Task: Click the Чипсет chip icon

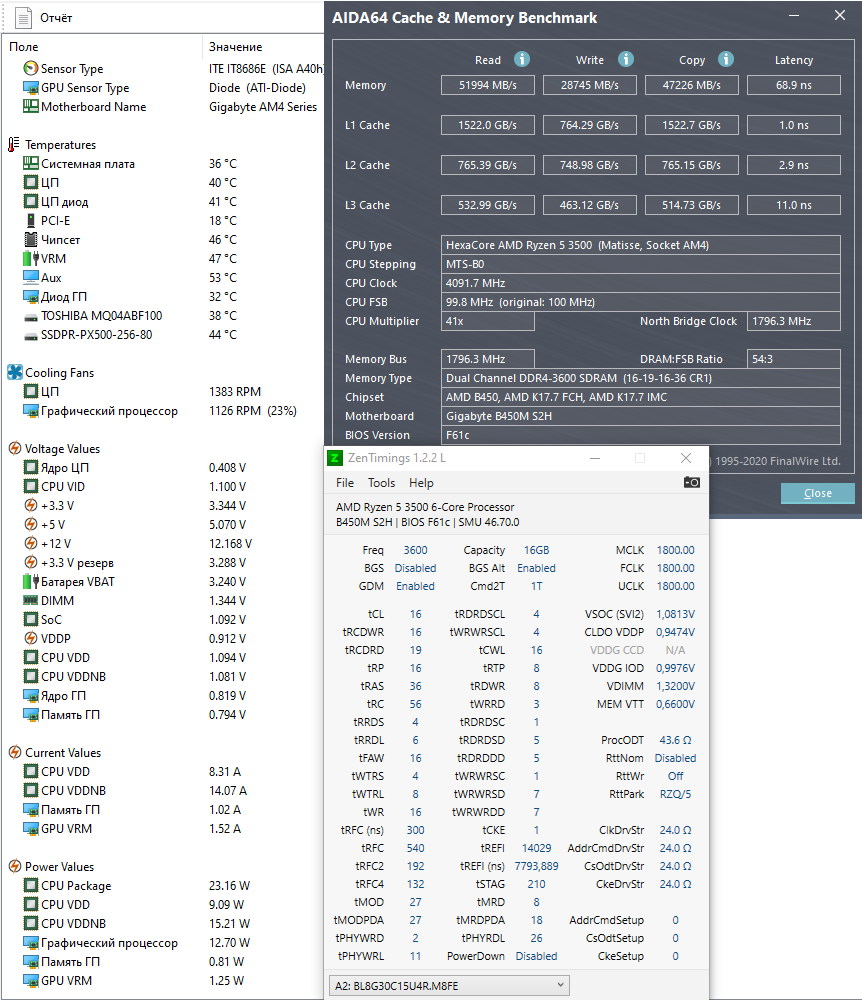Action: [30, 240]
